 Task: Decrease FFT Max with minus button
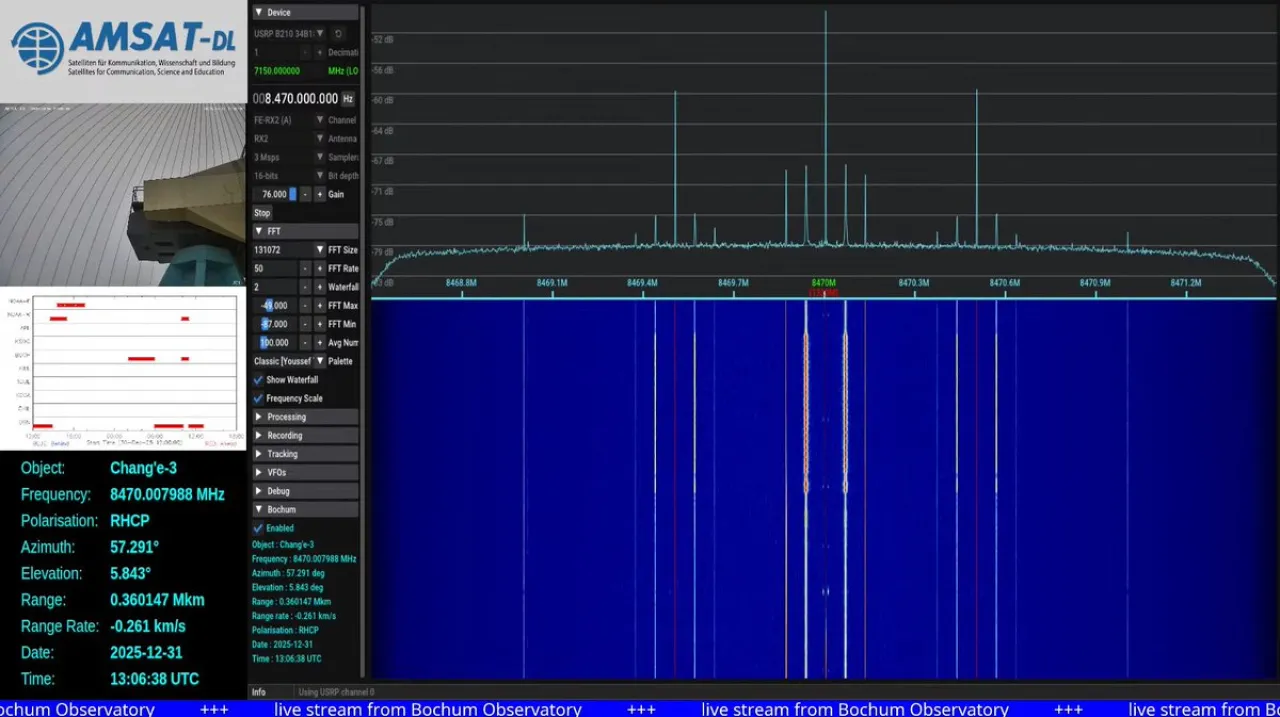click(x=306, y=306)
